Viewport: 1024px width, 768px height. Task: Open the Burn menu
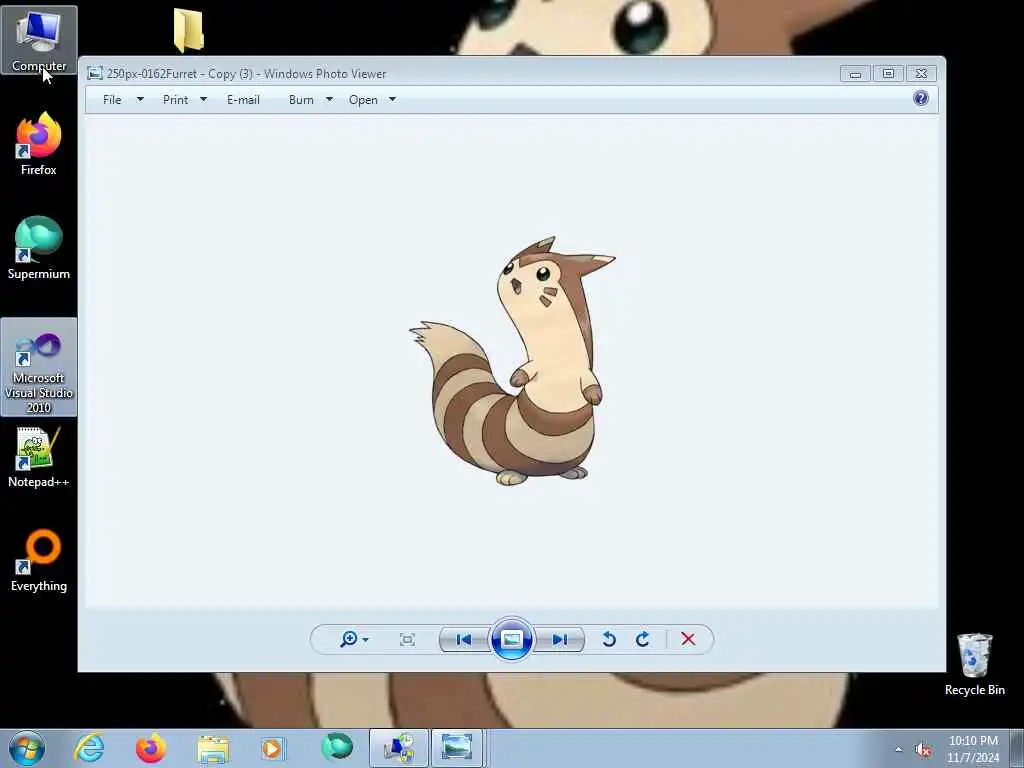tap(301, 100)
